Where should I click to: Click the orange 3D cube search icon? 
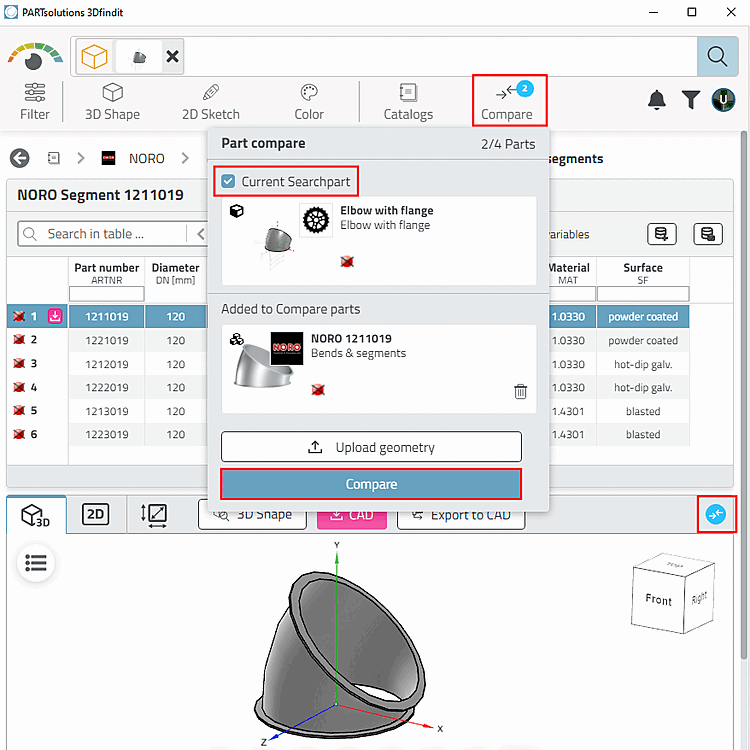point(94,56)
